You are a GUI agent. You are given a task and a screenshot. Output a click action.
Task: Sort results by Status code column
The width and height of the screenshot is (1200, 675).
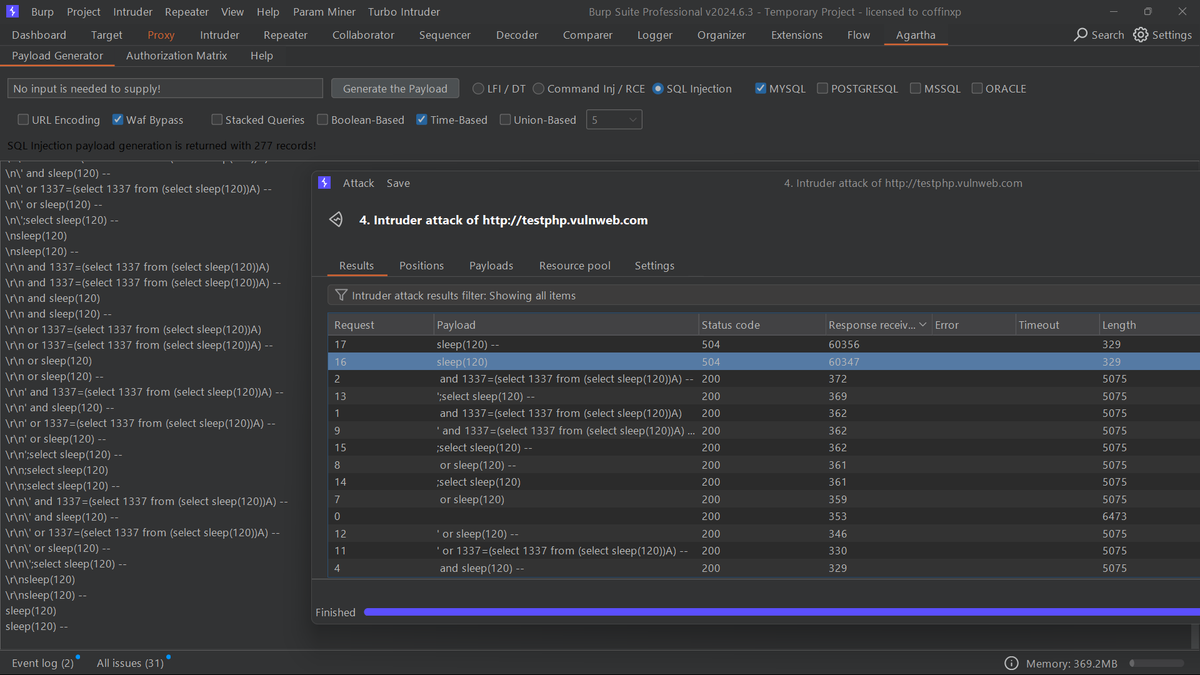tap(761, 325)
